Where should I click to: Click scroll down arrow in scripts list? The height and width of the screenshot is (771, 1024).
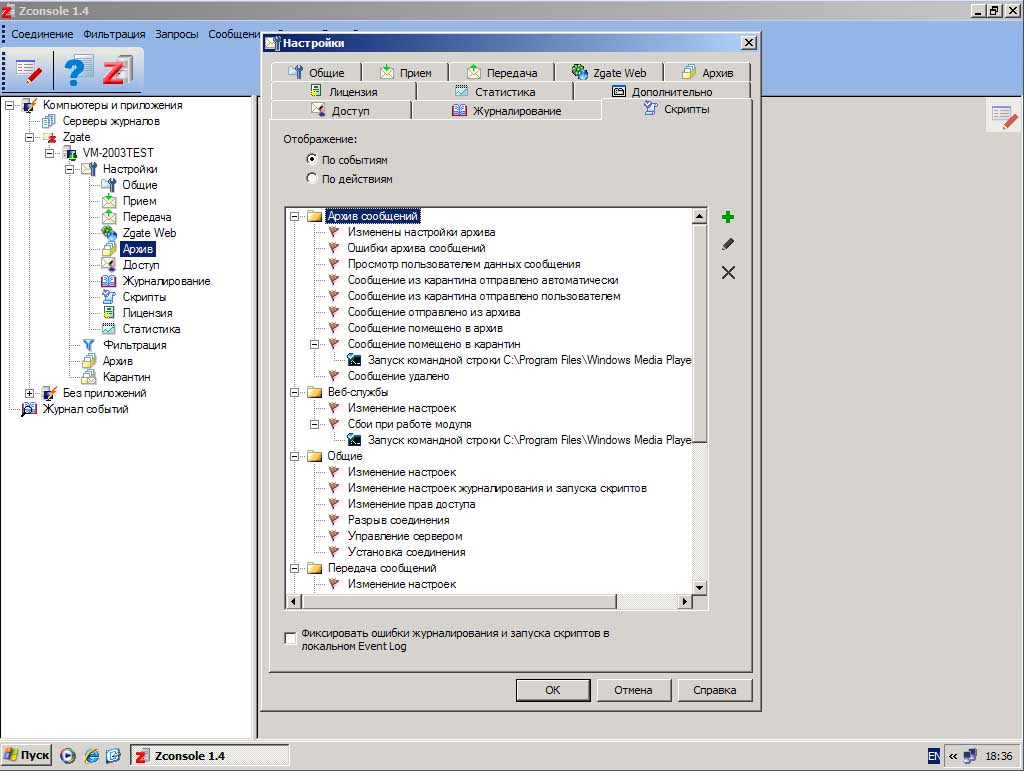tap(699, 587)
